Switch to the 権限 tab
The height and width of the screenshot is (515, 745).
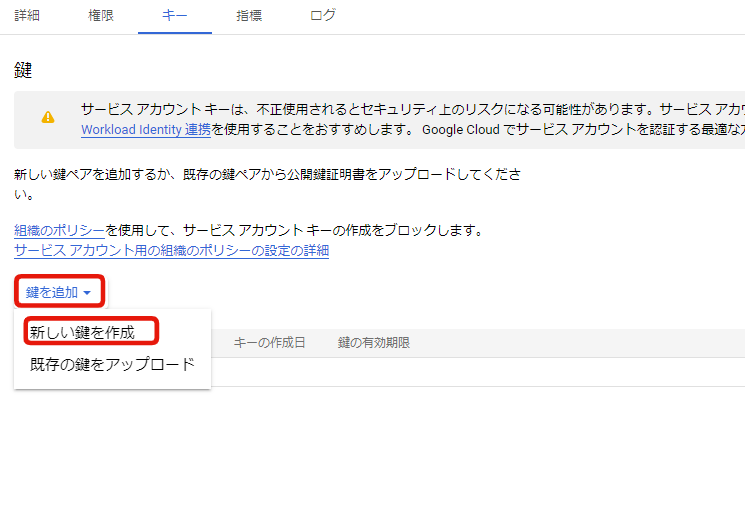click(101, 16)
